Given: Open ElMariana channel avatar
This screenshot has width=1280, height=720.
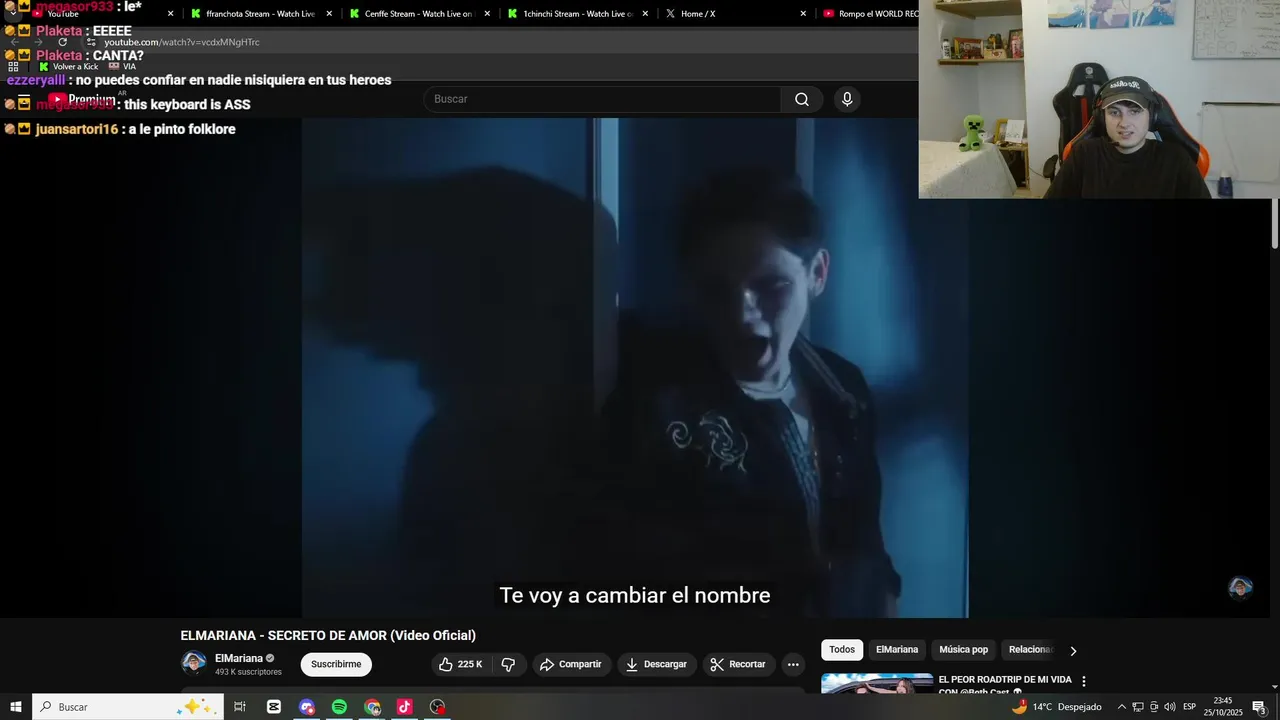Looking at the screenshot, I should 194,664.
